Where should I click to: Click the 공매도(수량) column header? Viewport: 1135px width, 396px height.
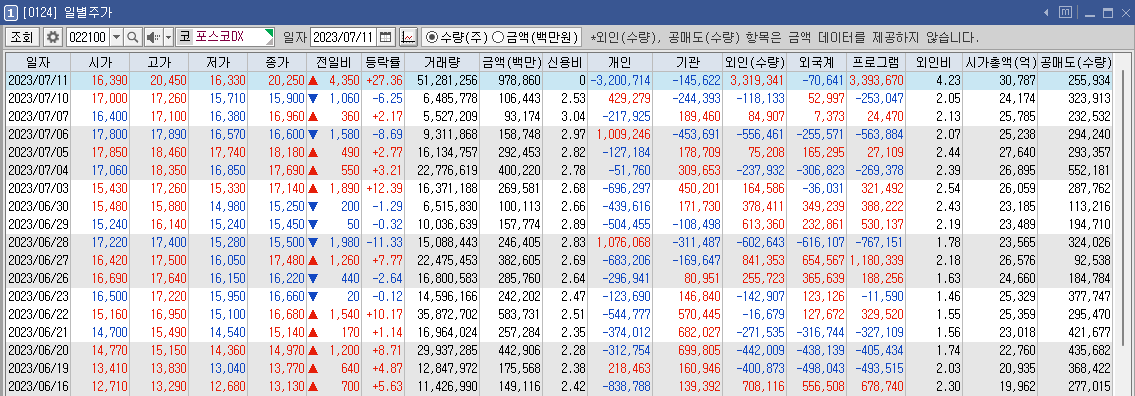(1076, 62)
